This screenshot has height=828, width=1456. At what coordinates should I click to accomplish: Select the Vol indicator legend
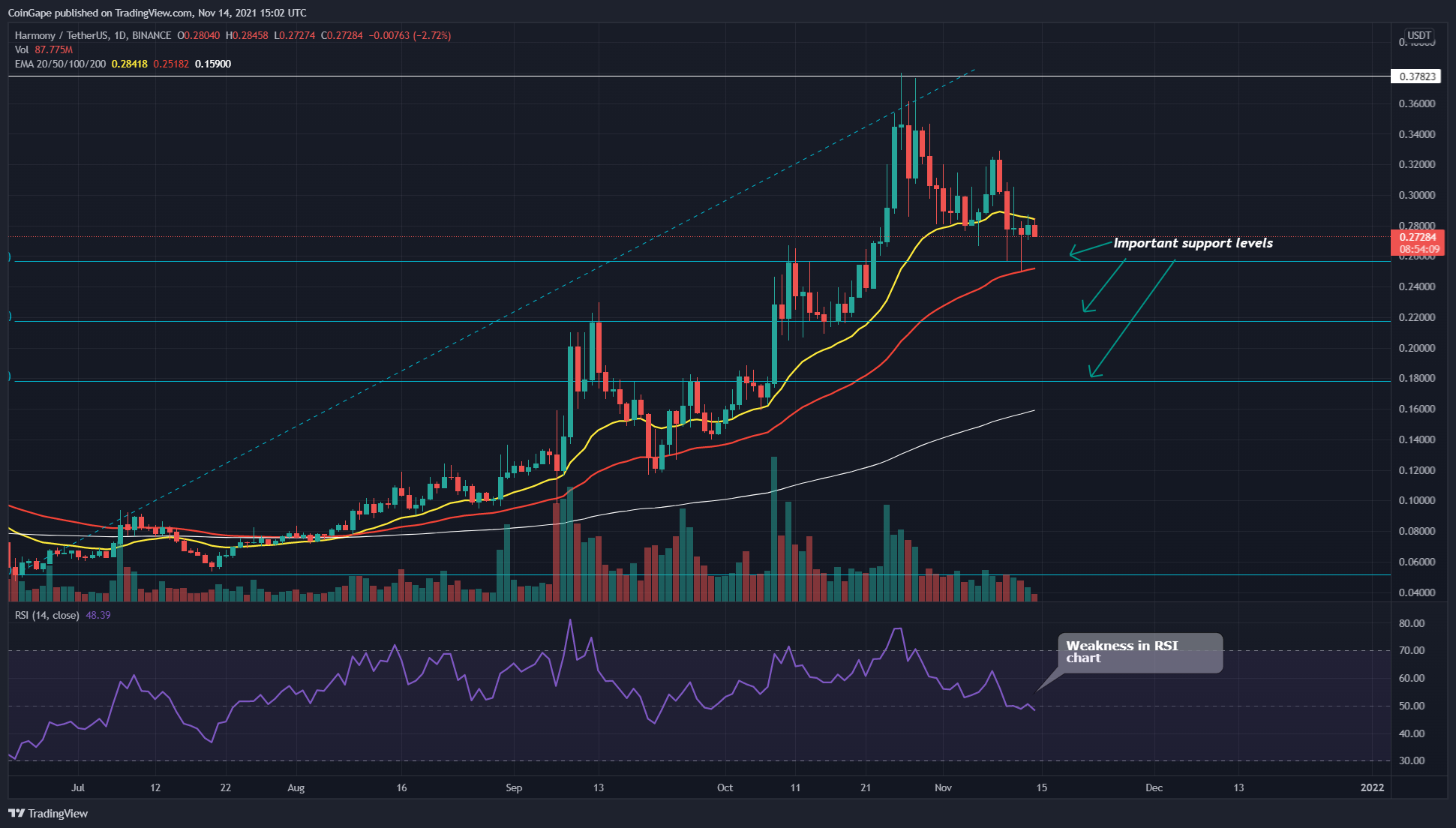point(22,49)
